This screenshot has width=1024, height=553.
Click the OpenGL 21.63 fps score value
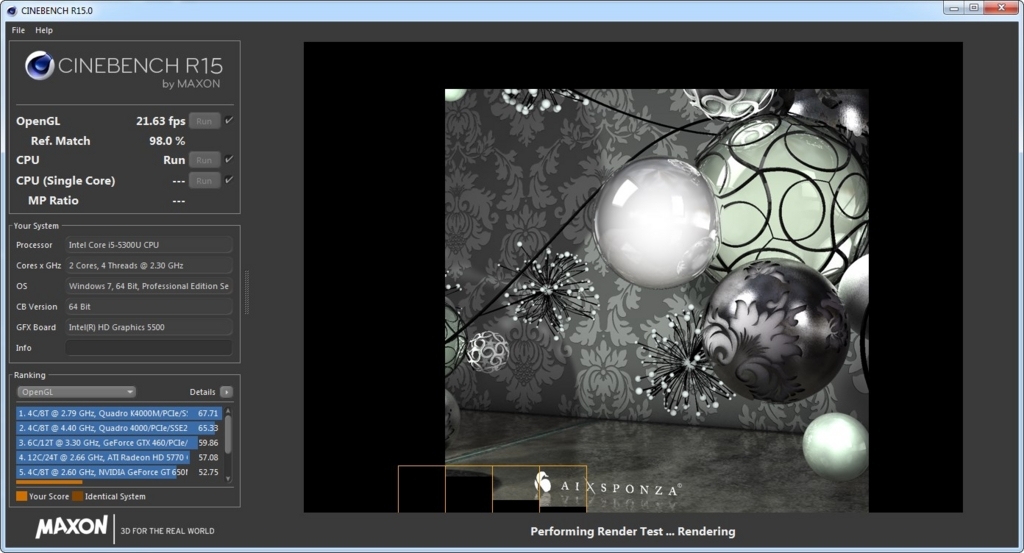[161, 121]
